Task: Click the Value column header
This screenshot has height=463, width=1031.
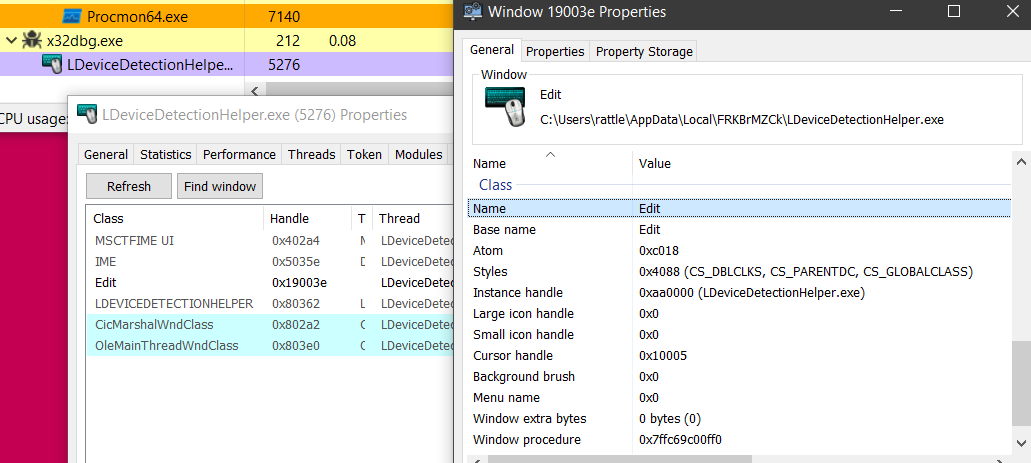Action: pyautogui.click(x=822, y=163)
